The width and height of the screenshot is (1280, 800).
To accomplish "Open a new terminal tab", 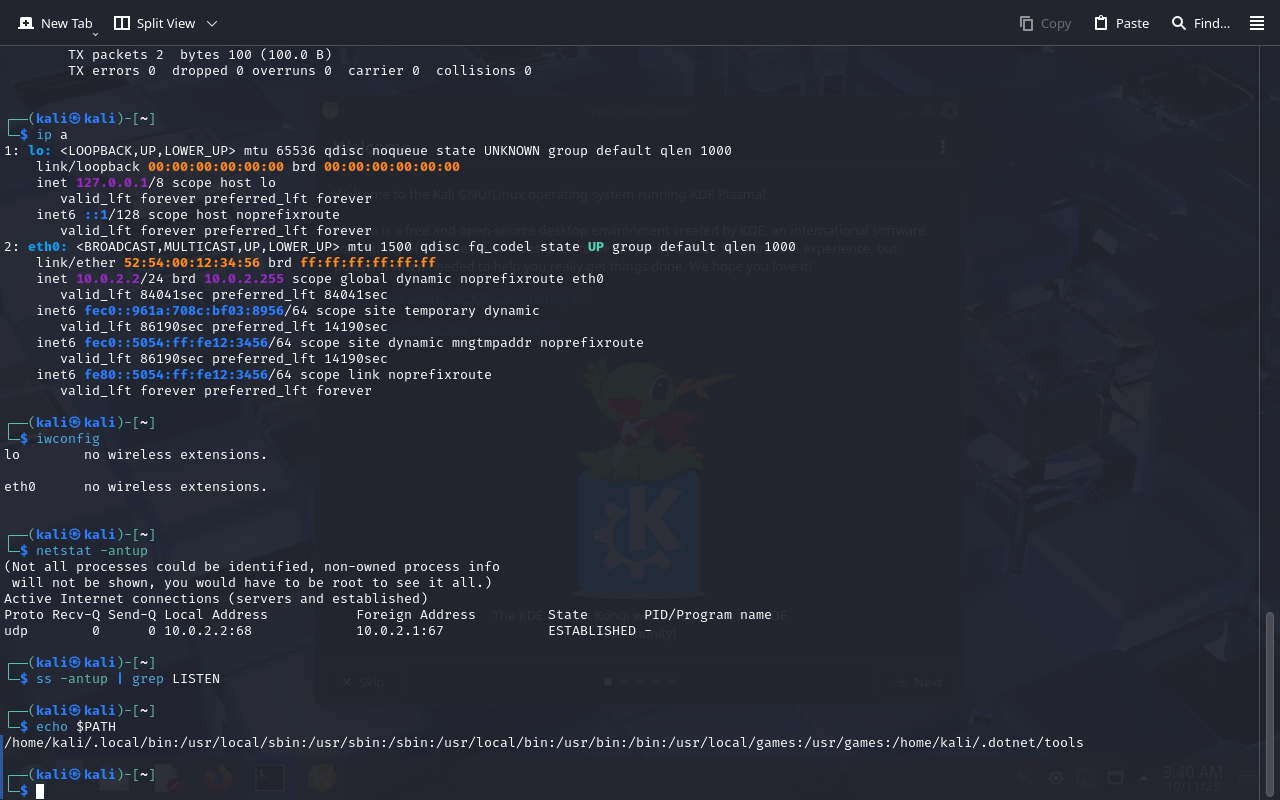I will 54,23.
